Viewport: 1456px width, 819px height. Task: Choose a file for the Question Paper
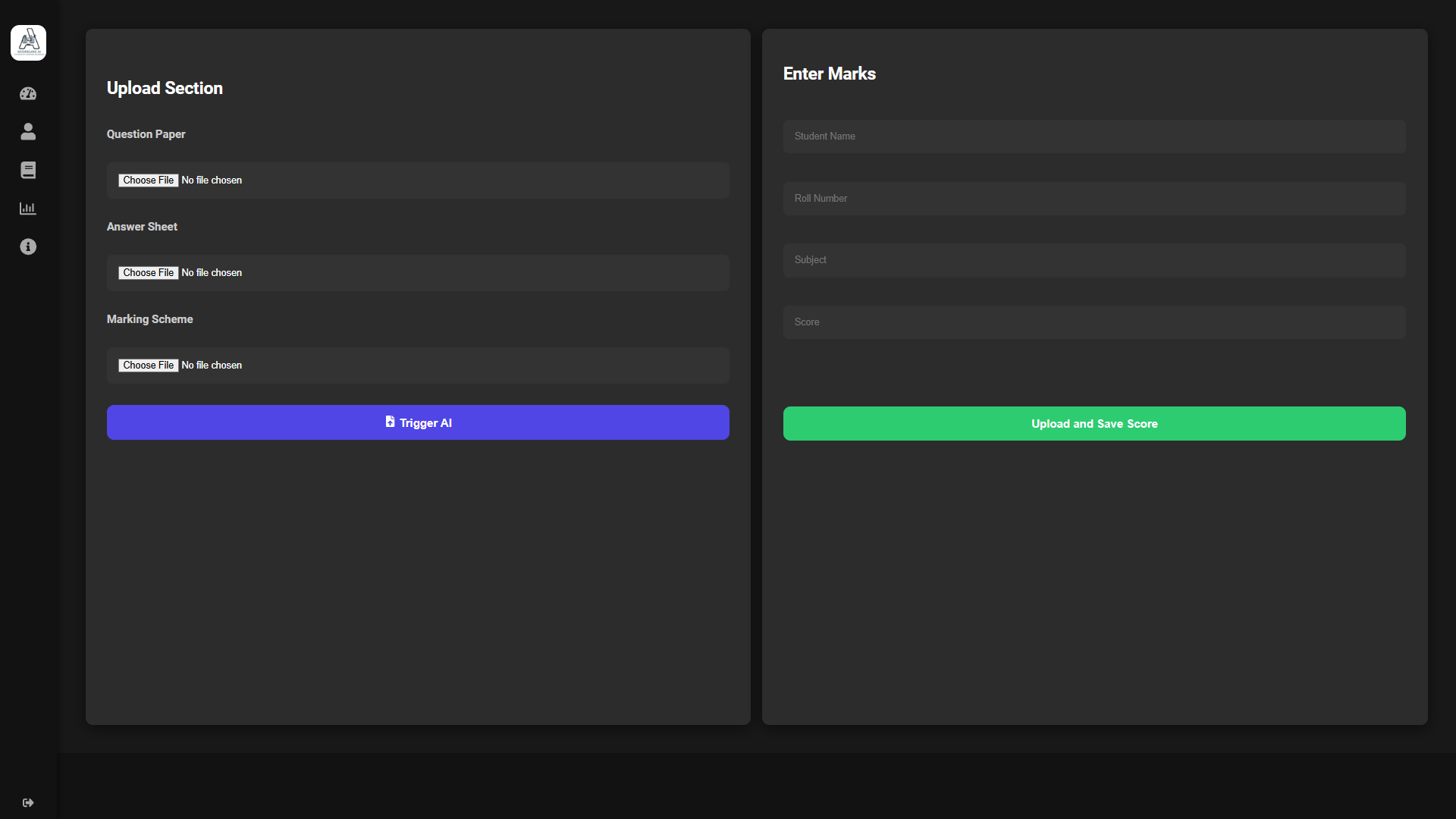148,180
